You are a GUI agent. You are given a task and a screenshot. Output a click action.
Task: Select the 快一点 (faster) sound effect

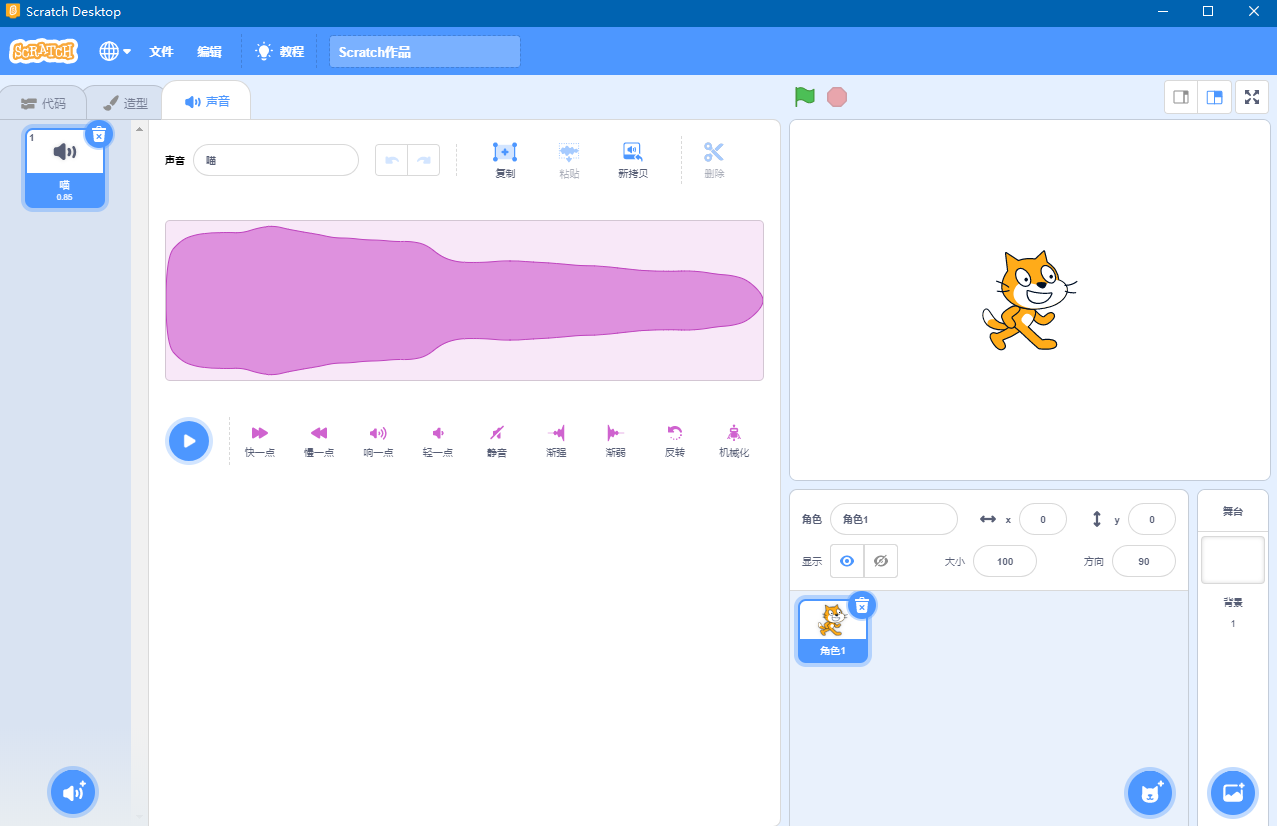click(258, 440)
